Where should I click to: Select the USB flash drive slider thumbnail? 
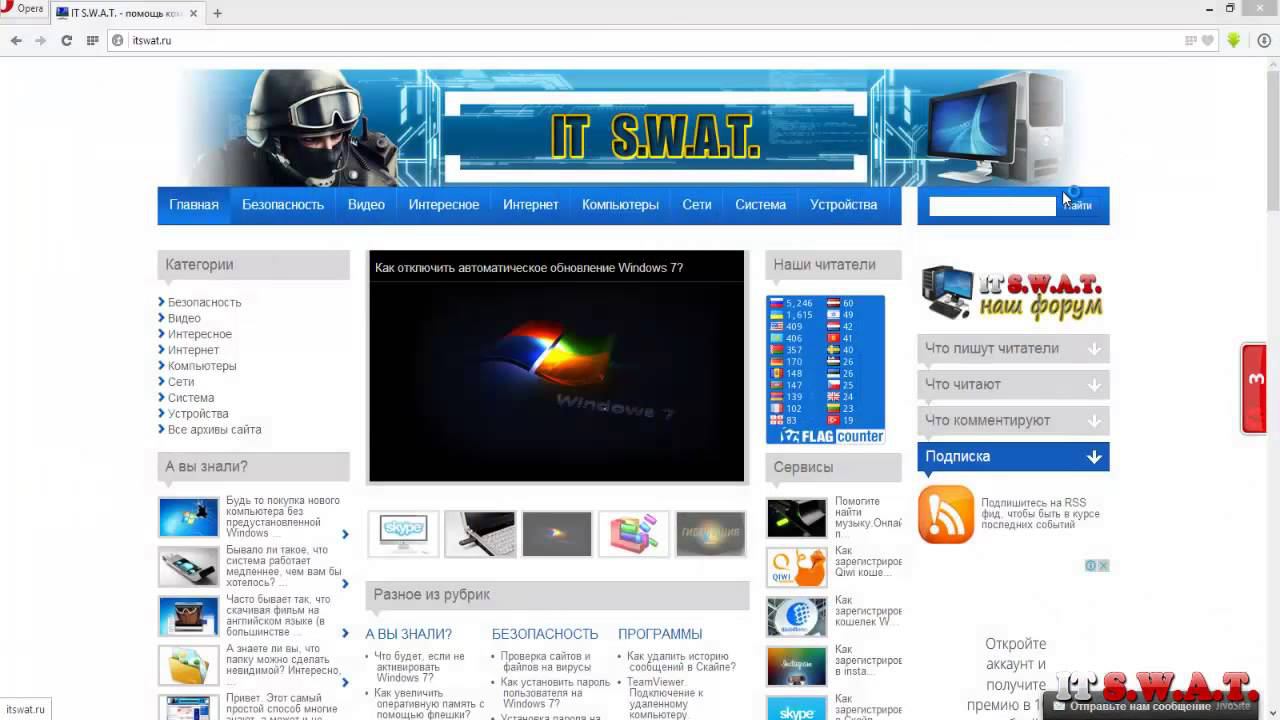point(480,533)
